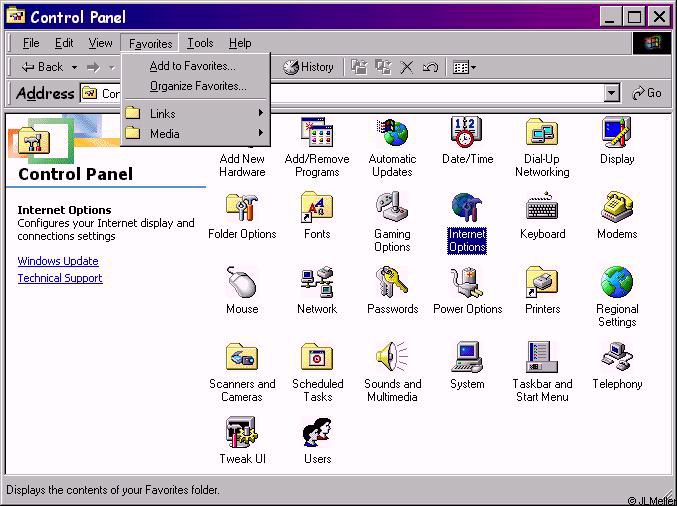The image size is (677, 506).
Task: Select the Automatic Updates icon
Action: [x=392, y=133]
